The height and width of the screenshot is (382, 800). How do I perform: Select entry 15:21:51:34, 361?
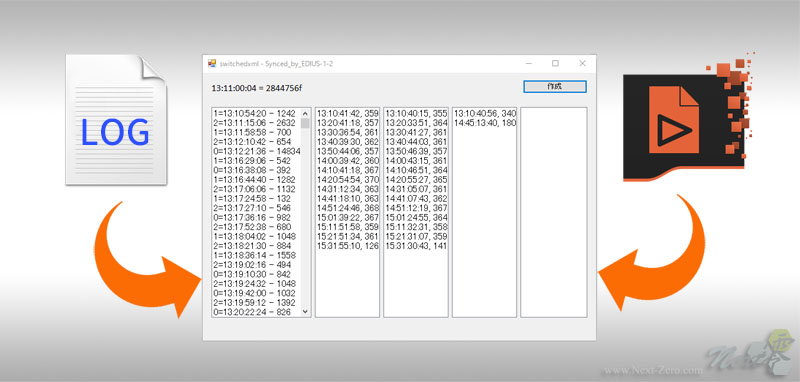pyautogui.click(x=347, y=236)
